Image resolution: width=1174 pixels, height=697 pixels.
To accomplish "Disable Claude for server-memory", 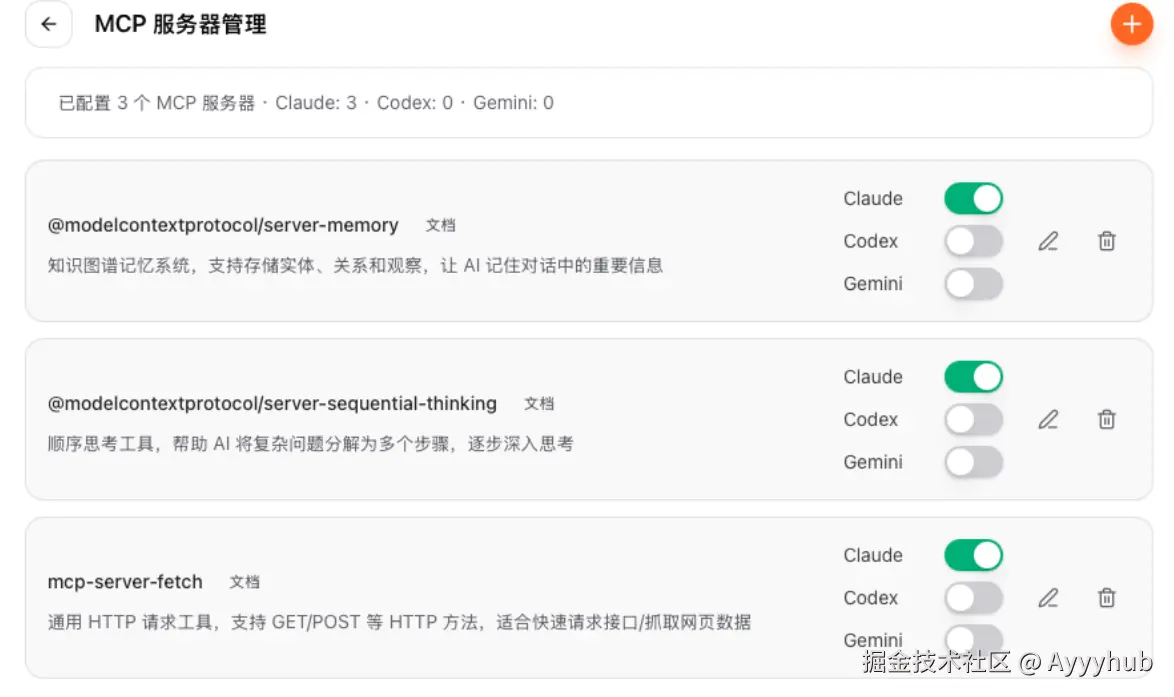I will click(973, 198).
